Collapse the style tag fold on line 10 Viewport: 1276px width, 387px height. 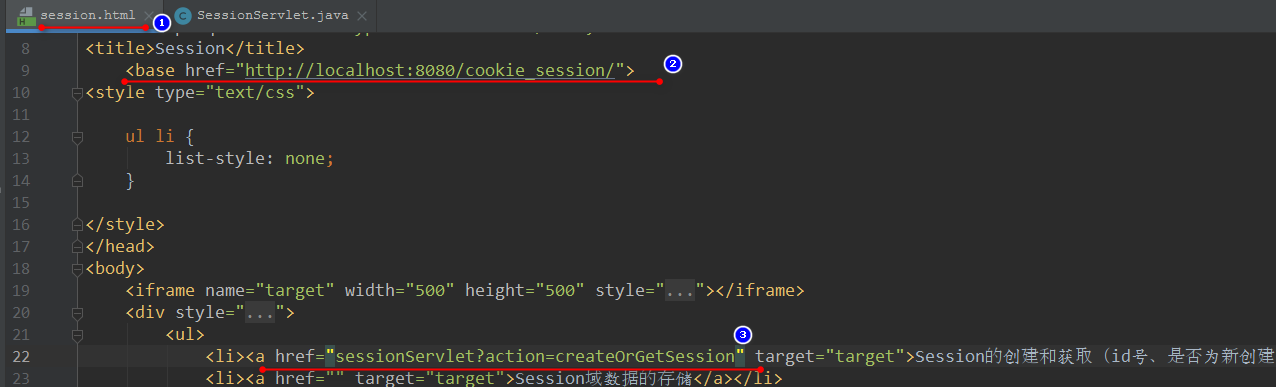click(77, 93)
